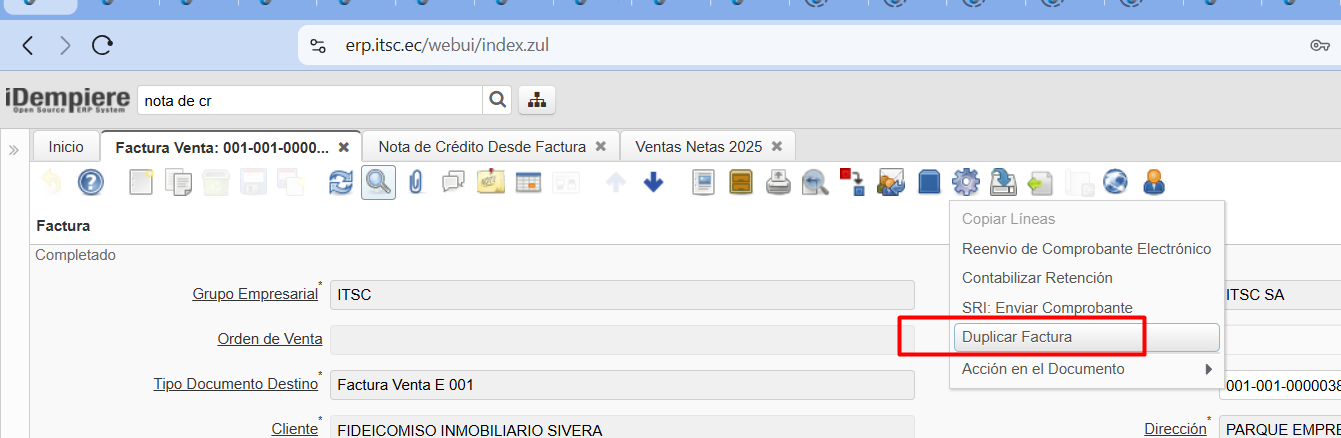Choose SRI: Enviar Comprobante option
This screenshot has height=438, width=1341.
(x=1047, y=308)
